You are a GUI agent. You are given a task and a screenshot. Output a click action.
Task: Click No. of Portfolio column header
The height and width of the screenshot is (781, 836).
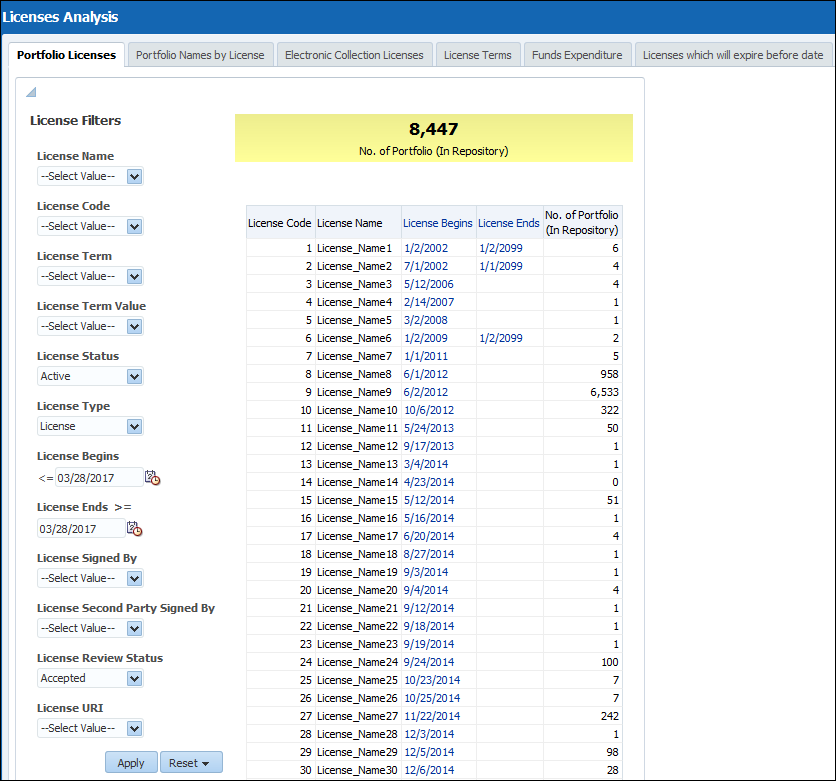point(582,223)
